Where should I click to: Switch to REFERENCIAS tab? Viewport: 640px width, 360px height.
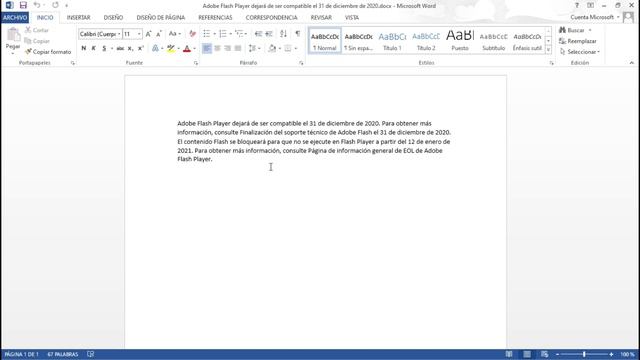[215, 18]
